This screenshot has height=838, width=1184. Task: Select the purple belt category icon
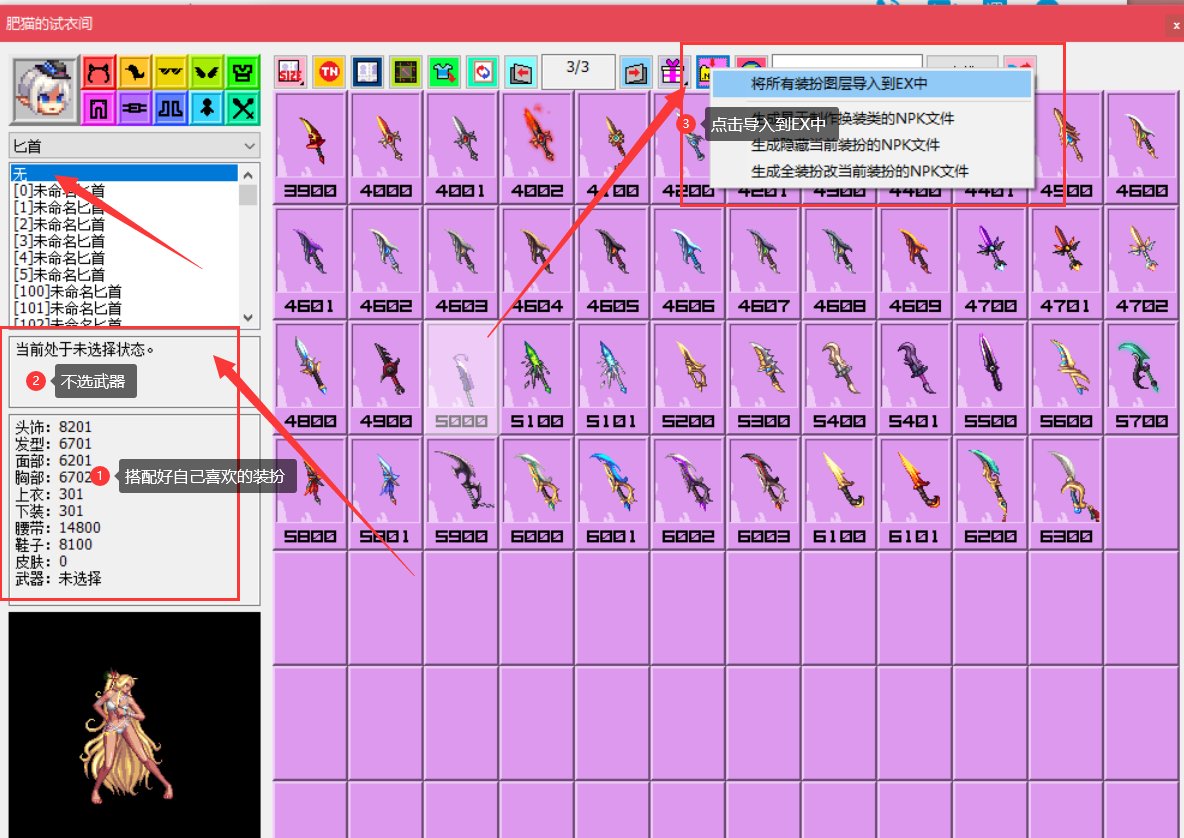coord(134,108)
